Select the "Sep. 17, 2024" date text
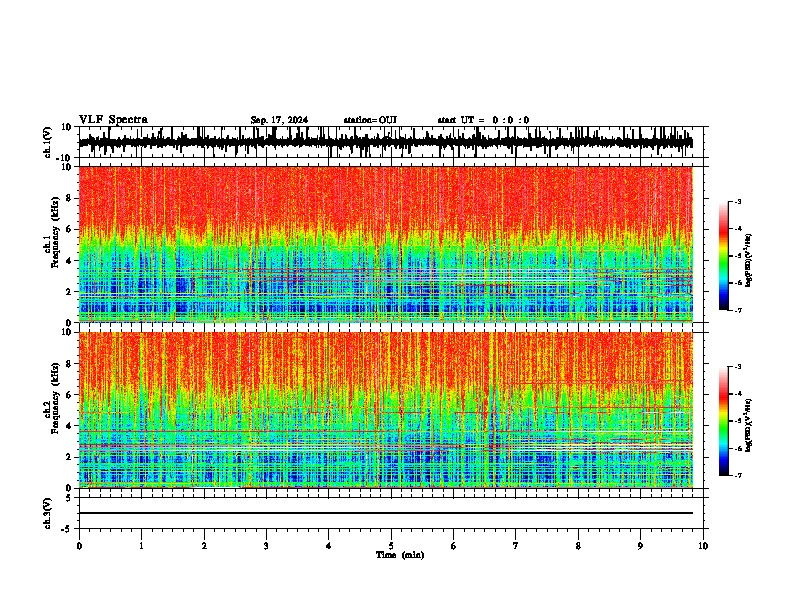Viewport: 792px width, 612px height. [x=279, y=120]
